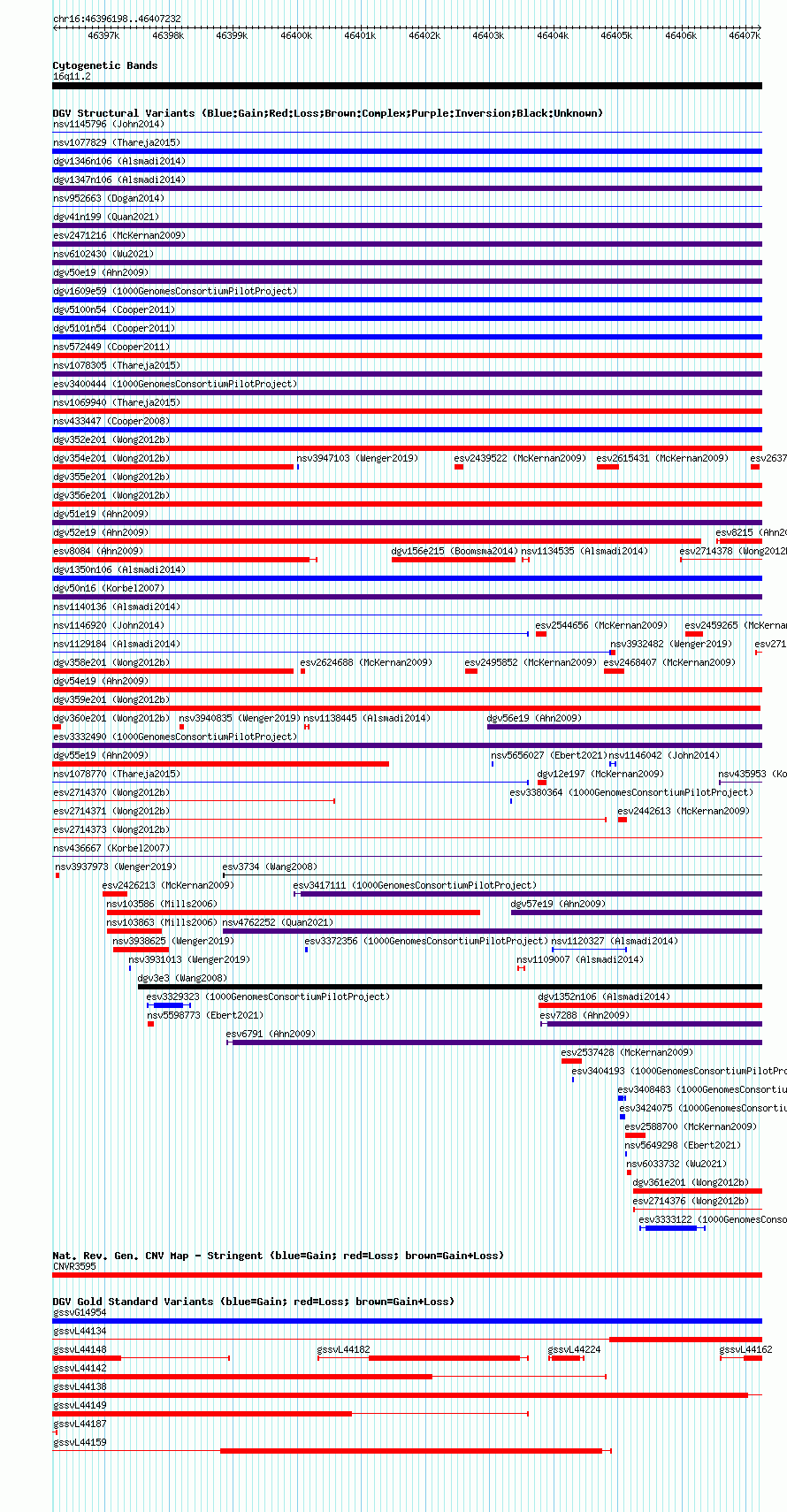The width and height of the screenshot is (787, 1512).
Task: Click nsv3937973 (Wenger2019) label
Action: tap(116, 867)
